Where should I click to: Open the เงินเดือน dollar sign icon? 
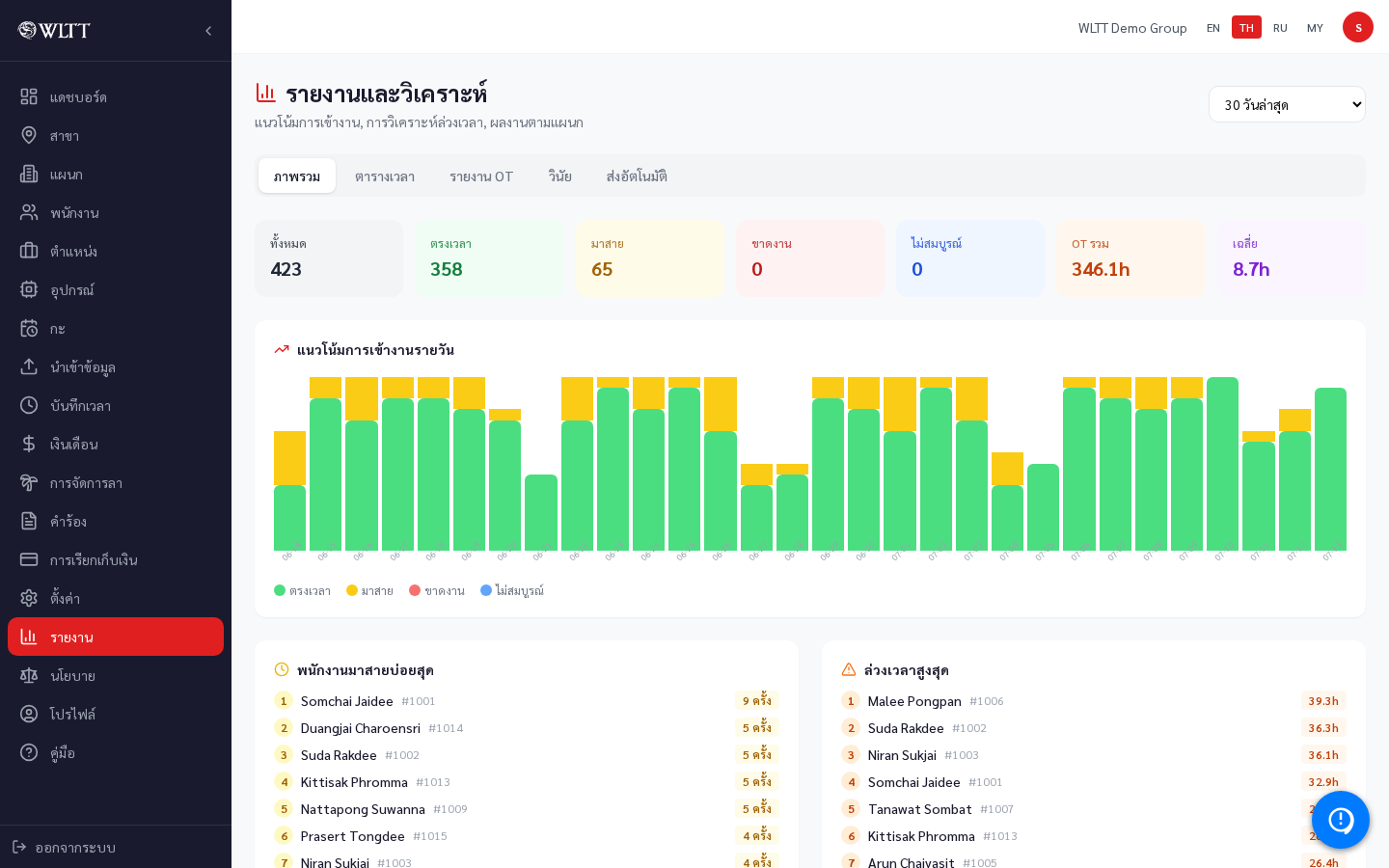pos(29,444)
